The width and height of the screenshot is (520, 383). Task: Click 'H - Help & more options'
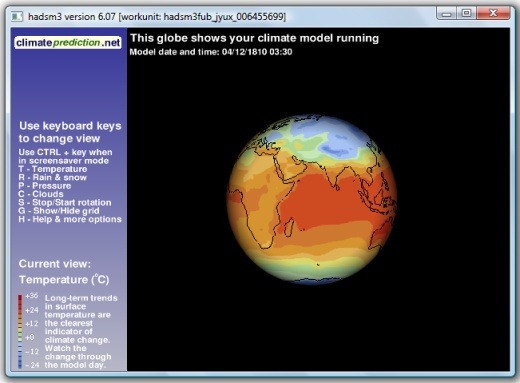coord(70,219)
